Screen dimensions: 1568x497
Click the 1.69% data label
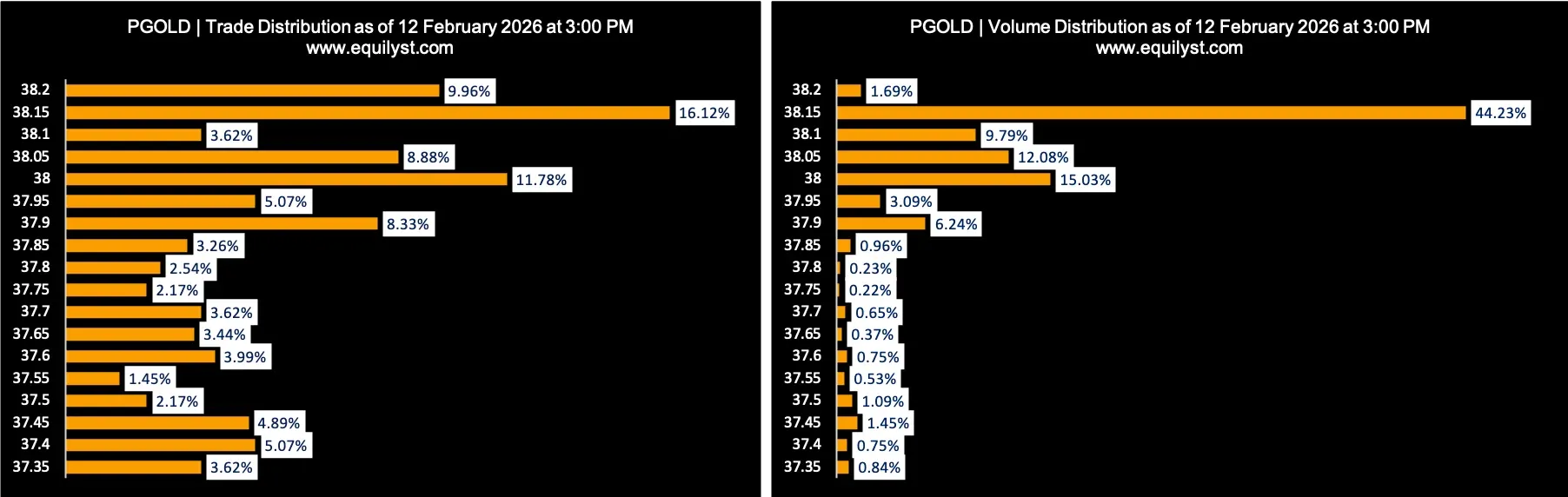click(x=892, y=91)
